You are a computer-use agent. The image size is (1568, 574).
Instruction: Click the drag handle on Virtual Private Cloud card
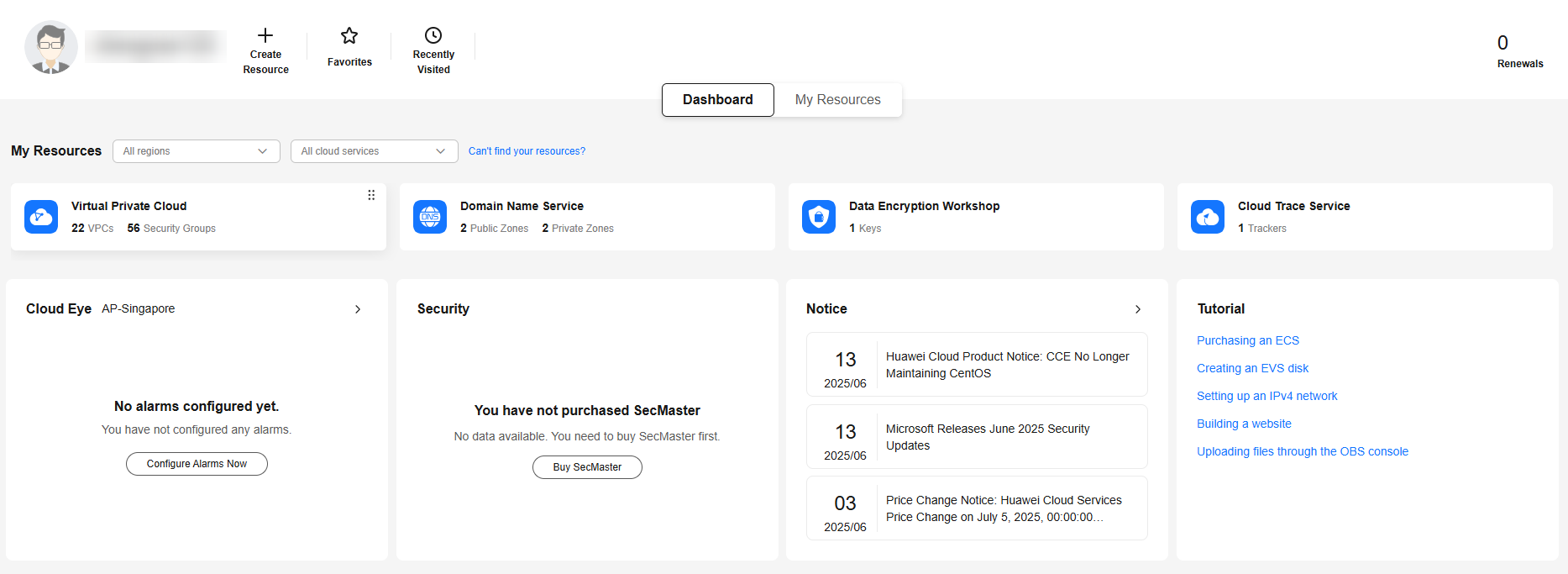click(x=371, y=195)
